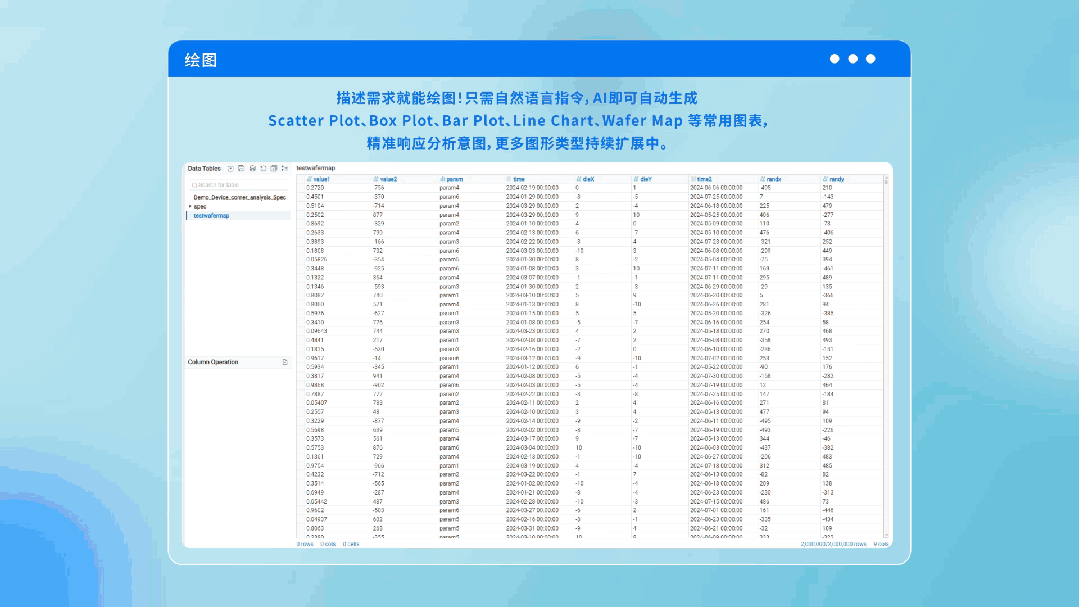Click the Column Operation panel icon

pyautogui.click(x=285, y=362)
